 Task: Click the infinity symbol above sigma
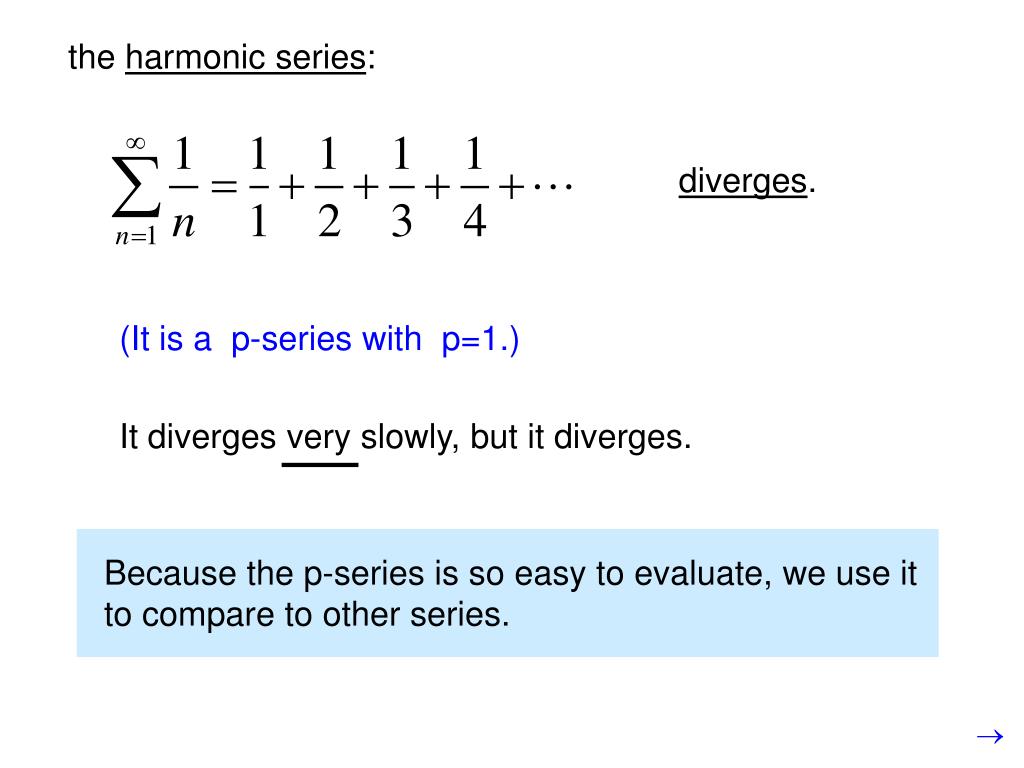136,143
